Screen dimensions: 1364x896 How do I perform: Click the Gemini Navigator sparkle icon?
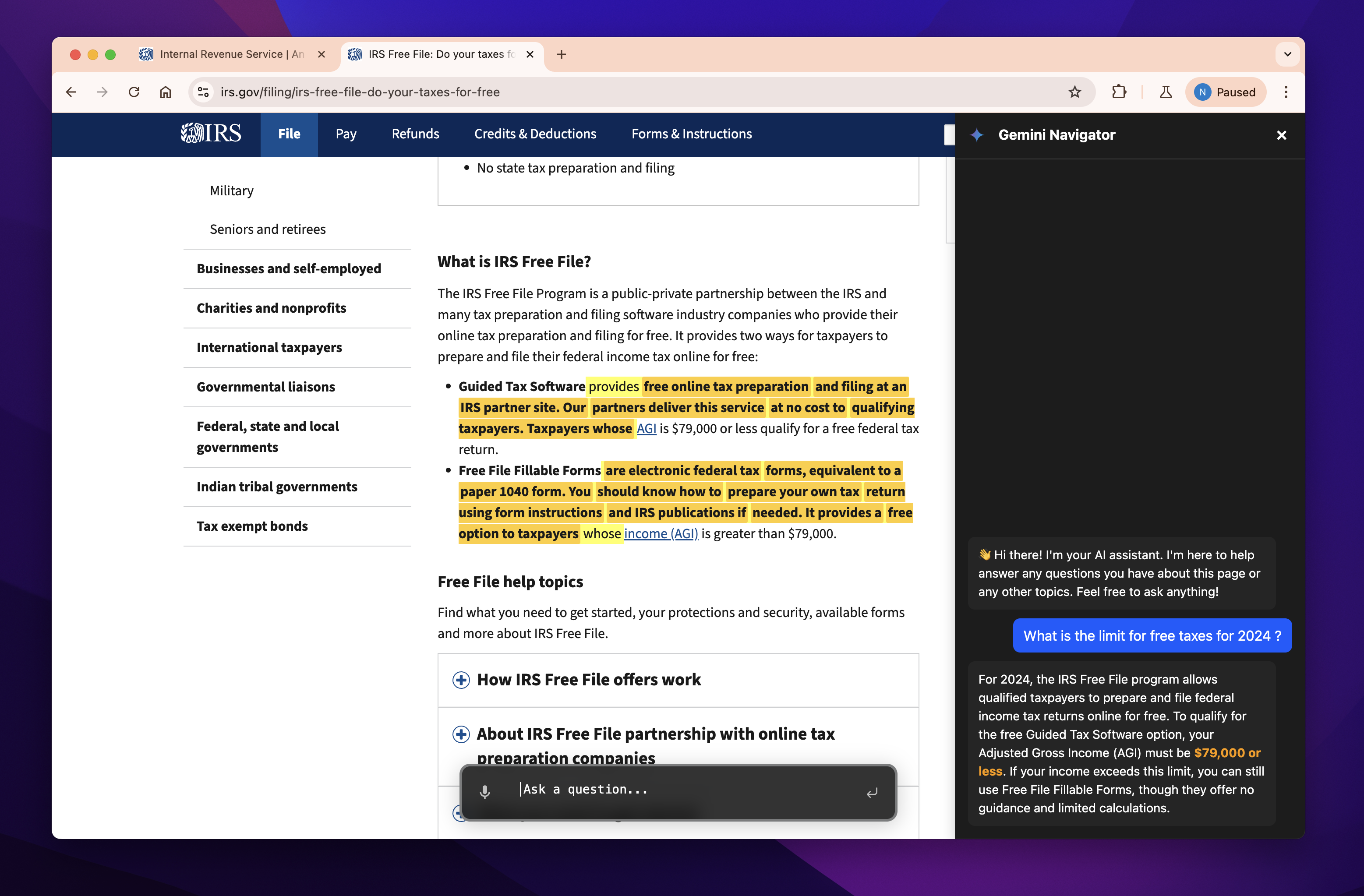click(x=977, y=135)
